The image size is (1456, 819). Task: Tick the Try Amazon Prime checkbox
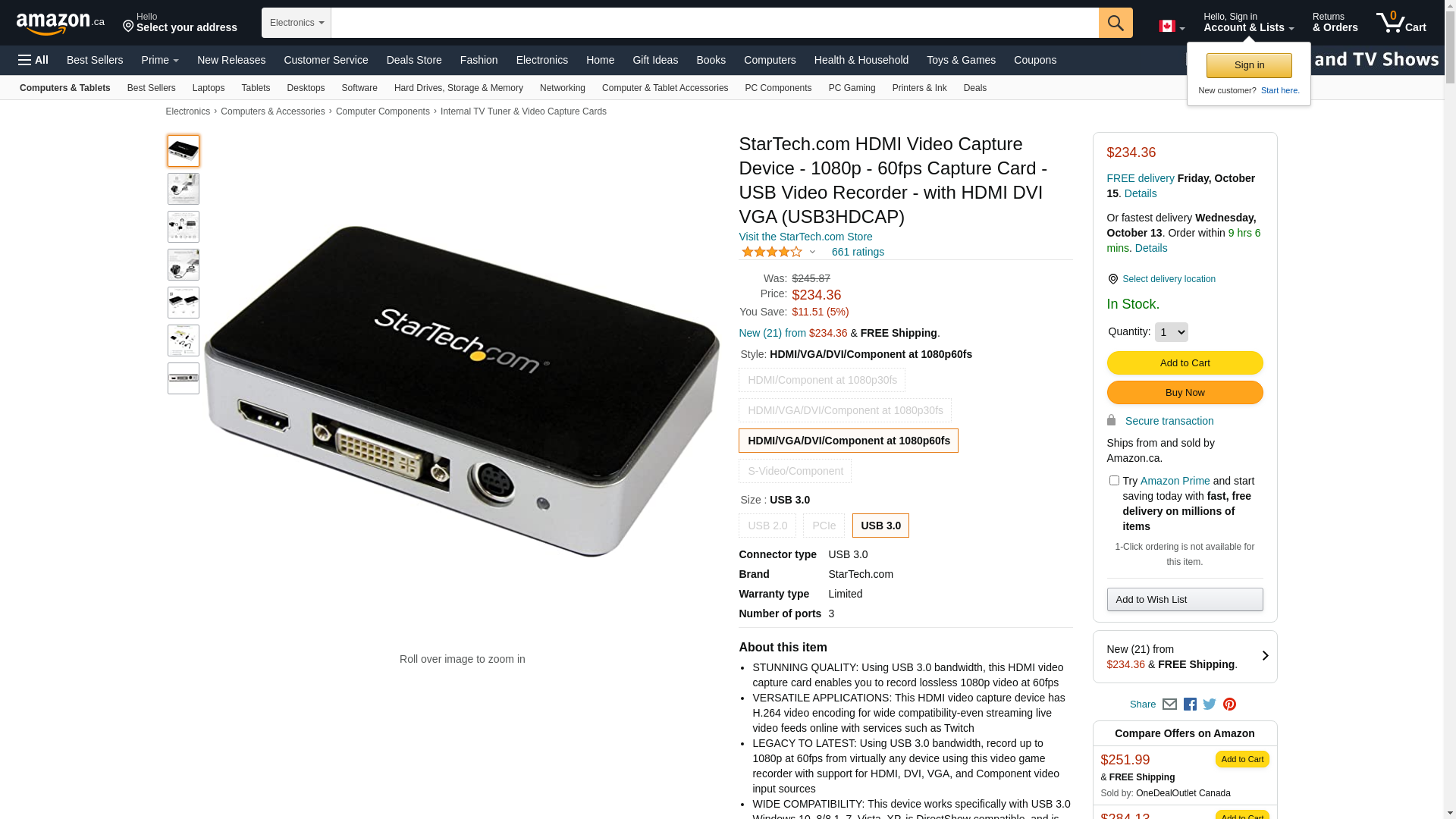1114,481
